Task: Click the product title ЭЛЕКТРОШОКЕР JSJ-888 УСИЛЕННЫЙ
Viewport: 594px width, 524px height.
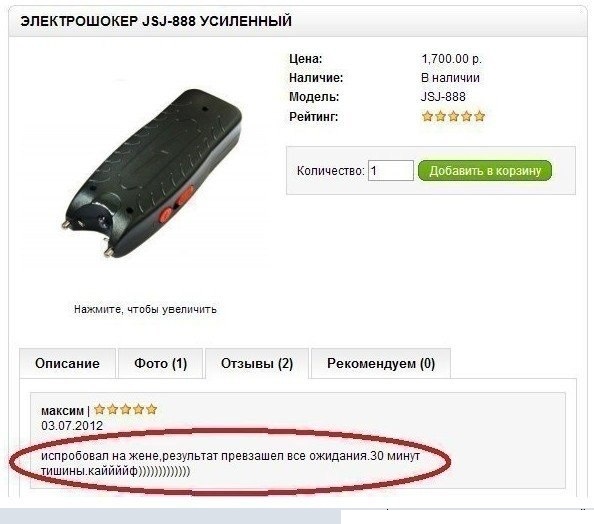Action: [156, 21]
